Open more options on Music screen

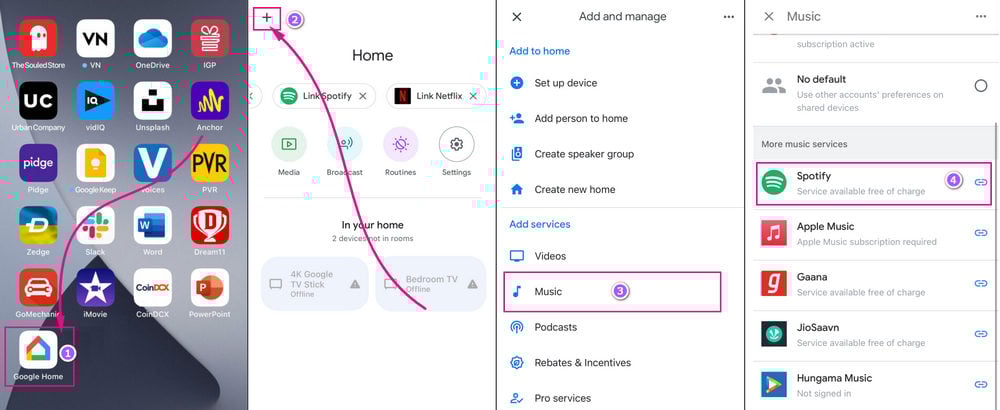[981, 17]
